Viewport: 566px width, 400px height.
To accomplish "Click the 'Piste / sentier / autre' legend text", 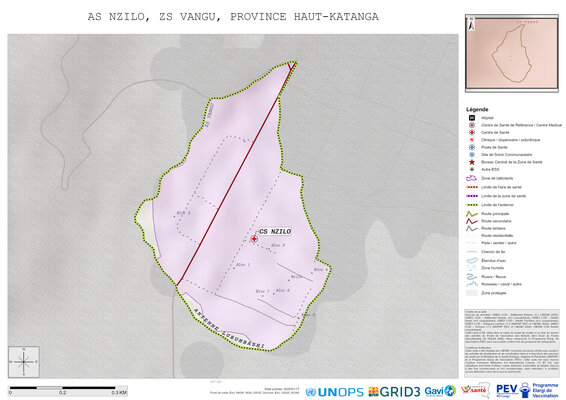I will point(499,243).
